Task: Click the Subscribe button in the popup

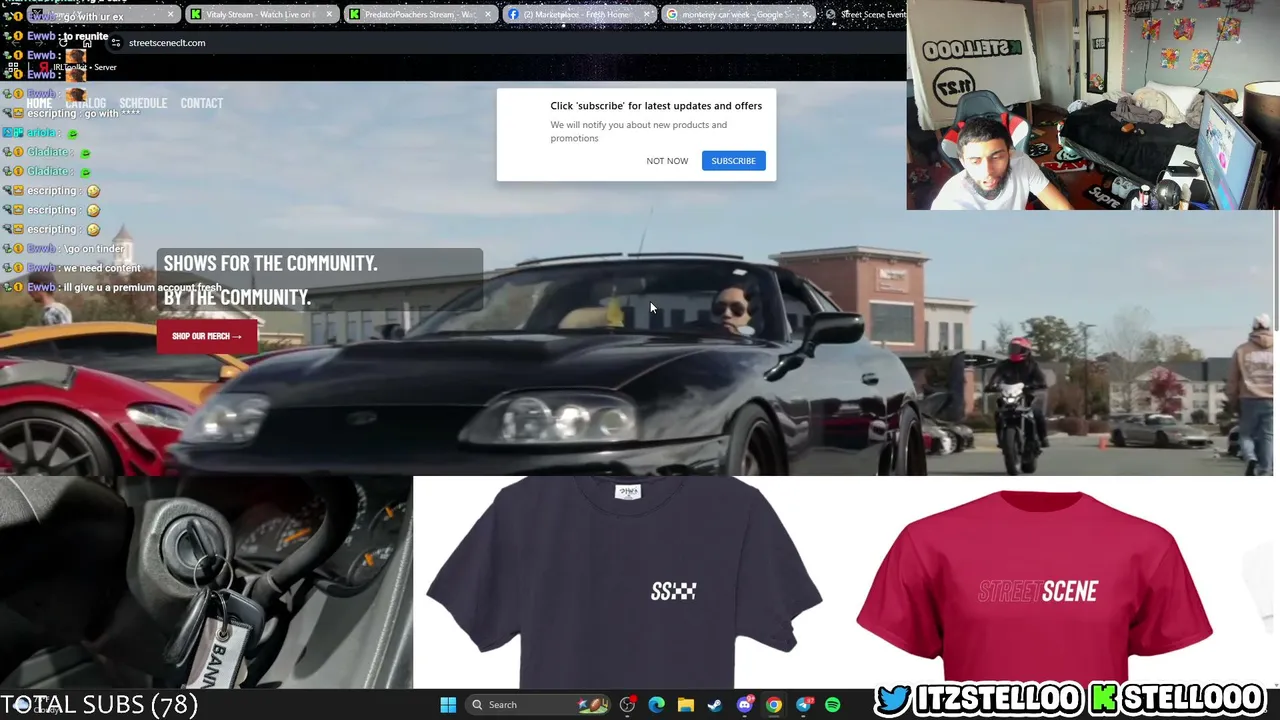Action: (x=734, y=161)
